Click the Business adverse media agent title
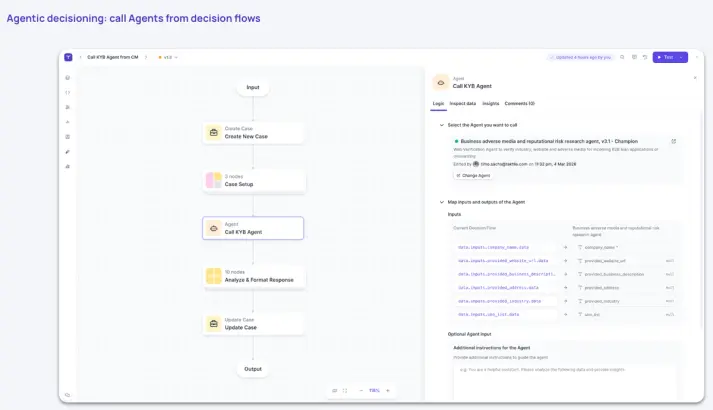713x410 pixels. click(x=549, y=141)
